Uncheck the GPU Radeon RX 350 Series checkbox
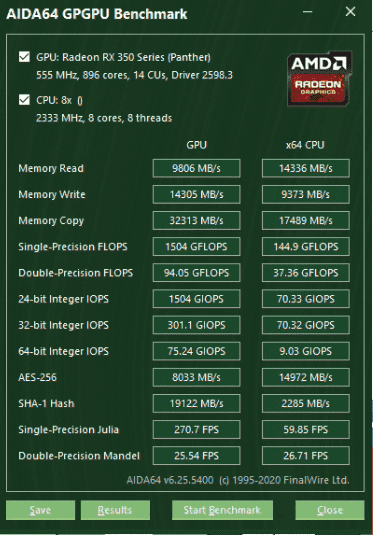373x535 pixels. click(x=24, y=57)
